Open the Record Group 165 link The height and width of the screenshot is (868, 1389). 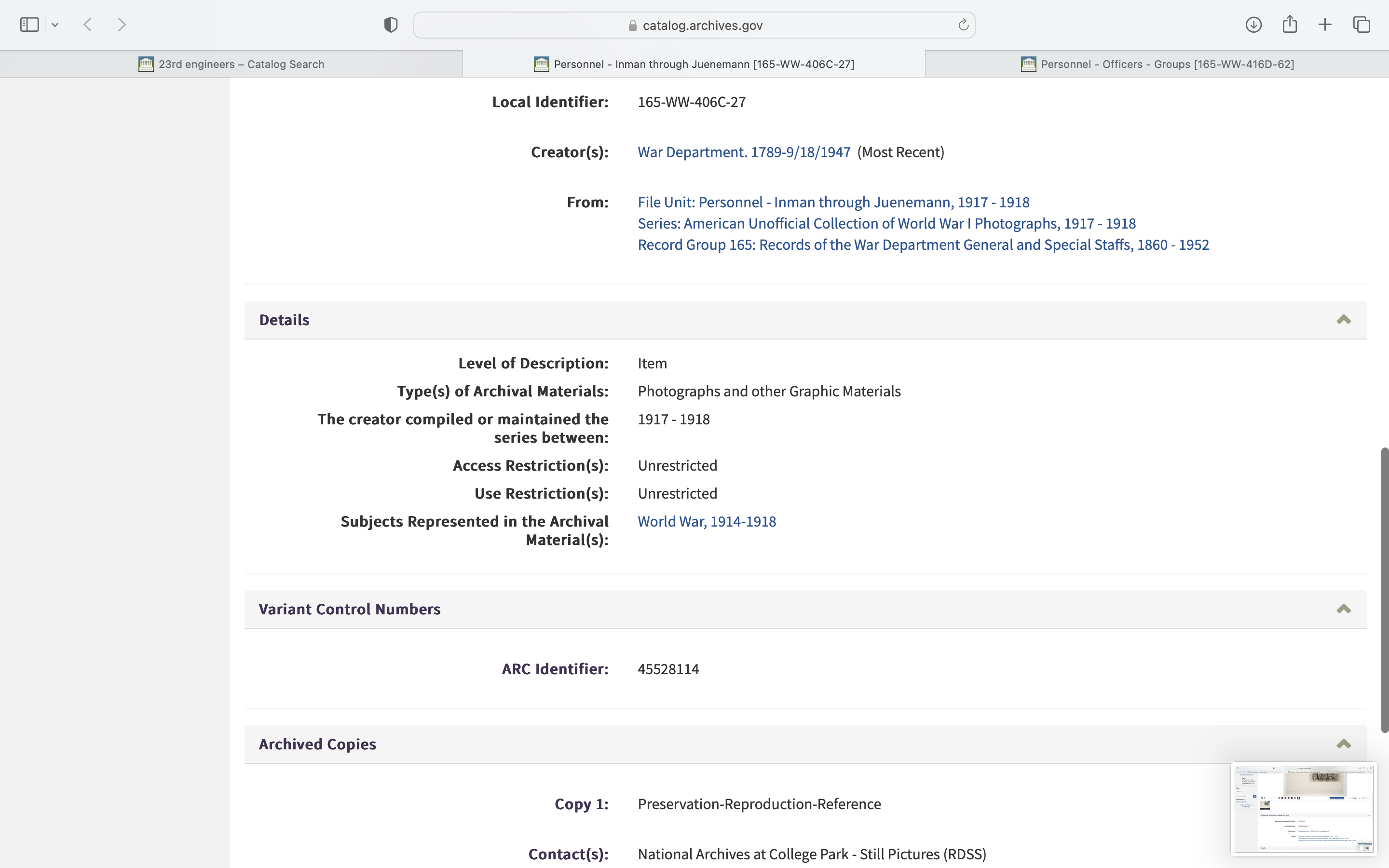923,244
